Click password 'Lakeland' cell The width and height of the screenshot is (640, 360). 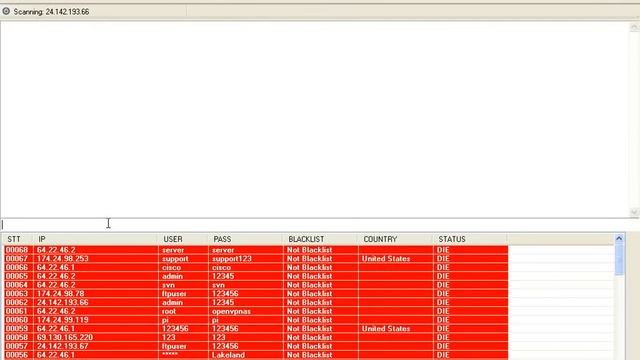click(228, 355)
